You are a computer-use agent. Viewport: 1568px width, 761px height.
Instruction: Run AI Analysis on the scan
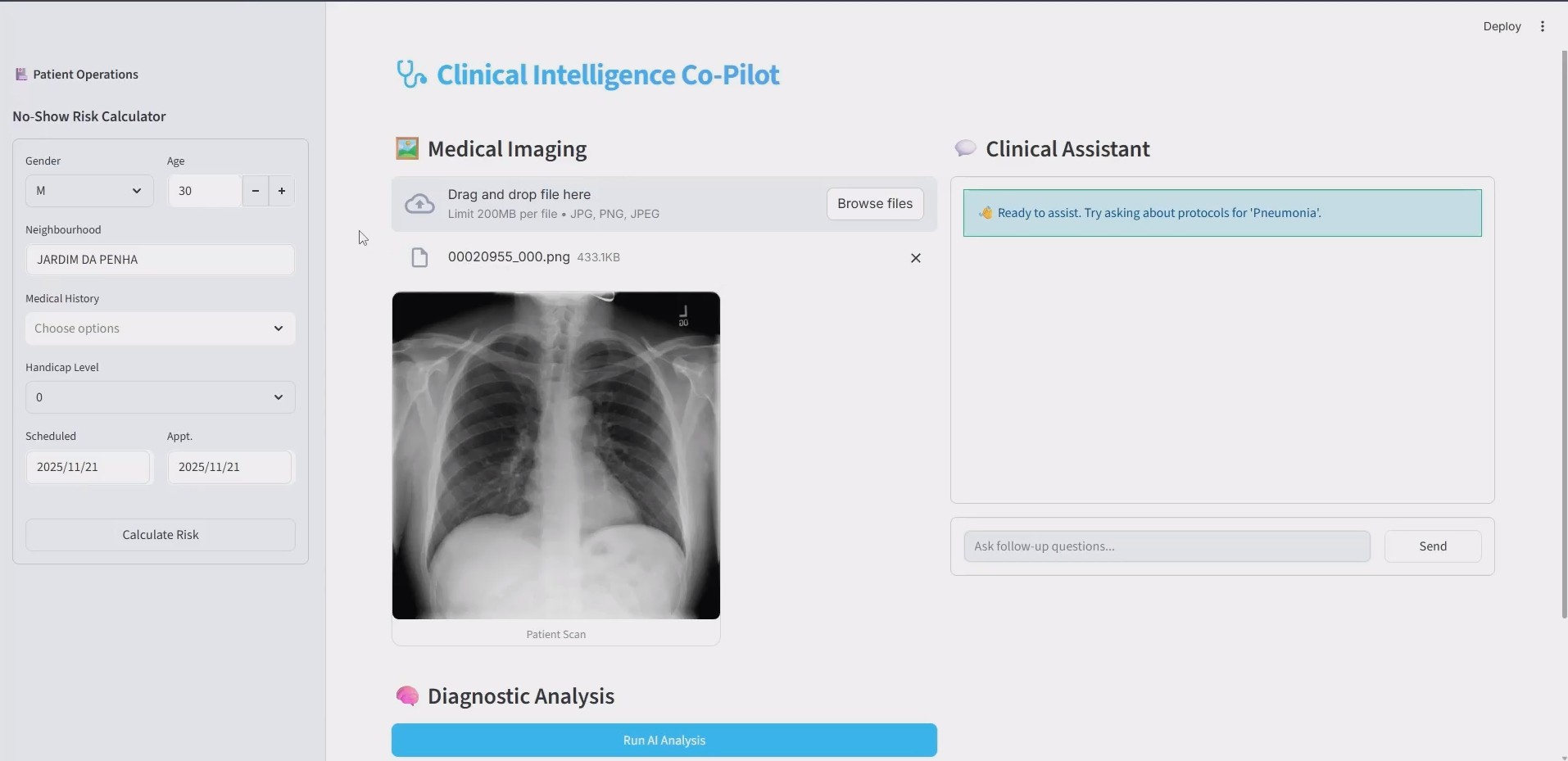pyautogui.click(x=664, y=741)
